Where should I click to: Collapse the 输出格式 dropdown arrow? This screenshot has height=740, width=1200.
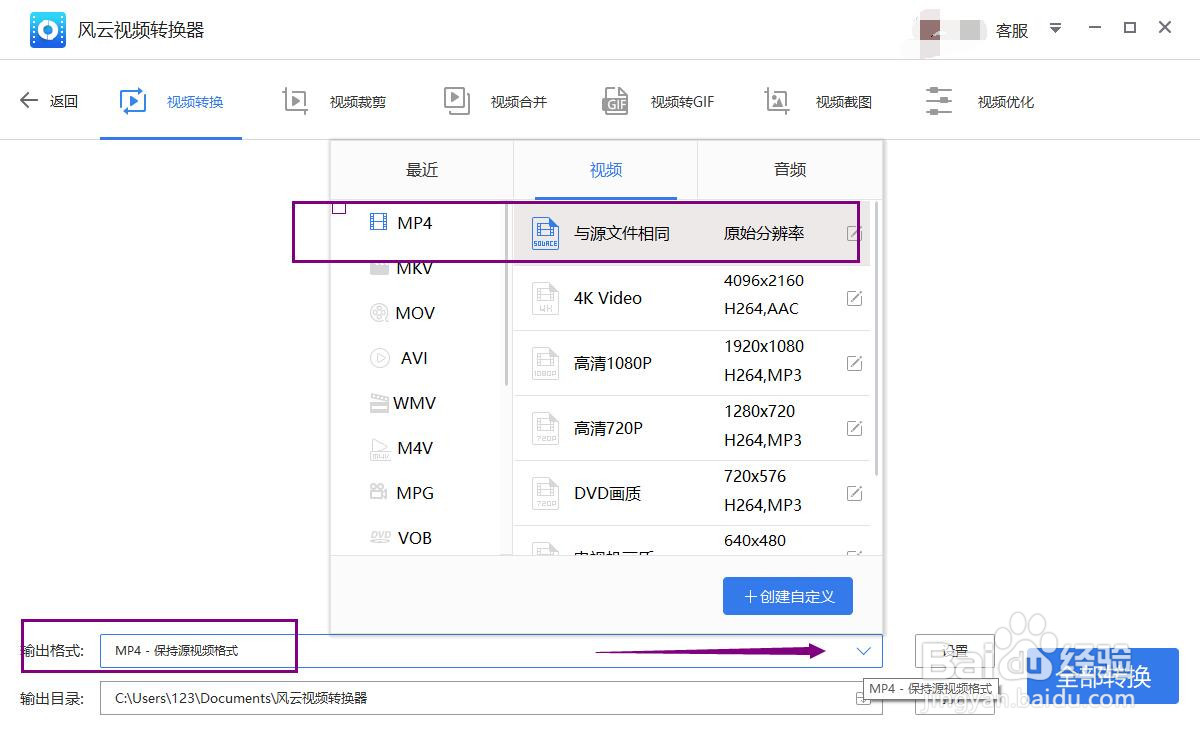[864, 651]
